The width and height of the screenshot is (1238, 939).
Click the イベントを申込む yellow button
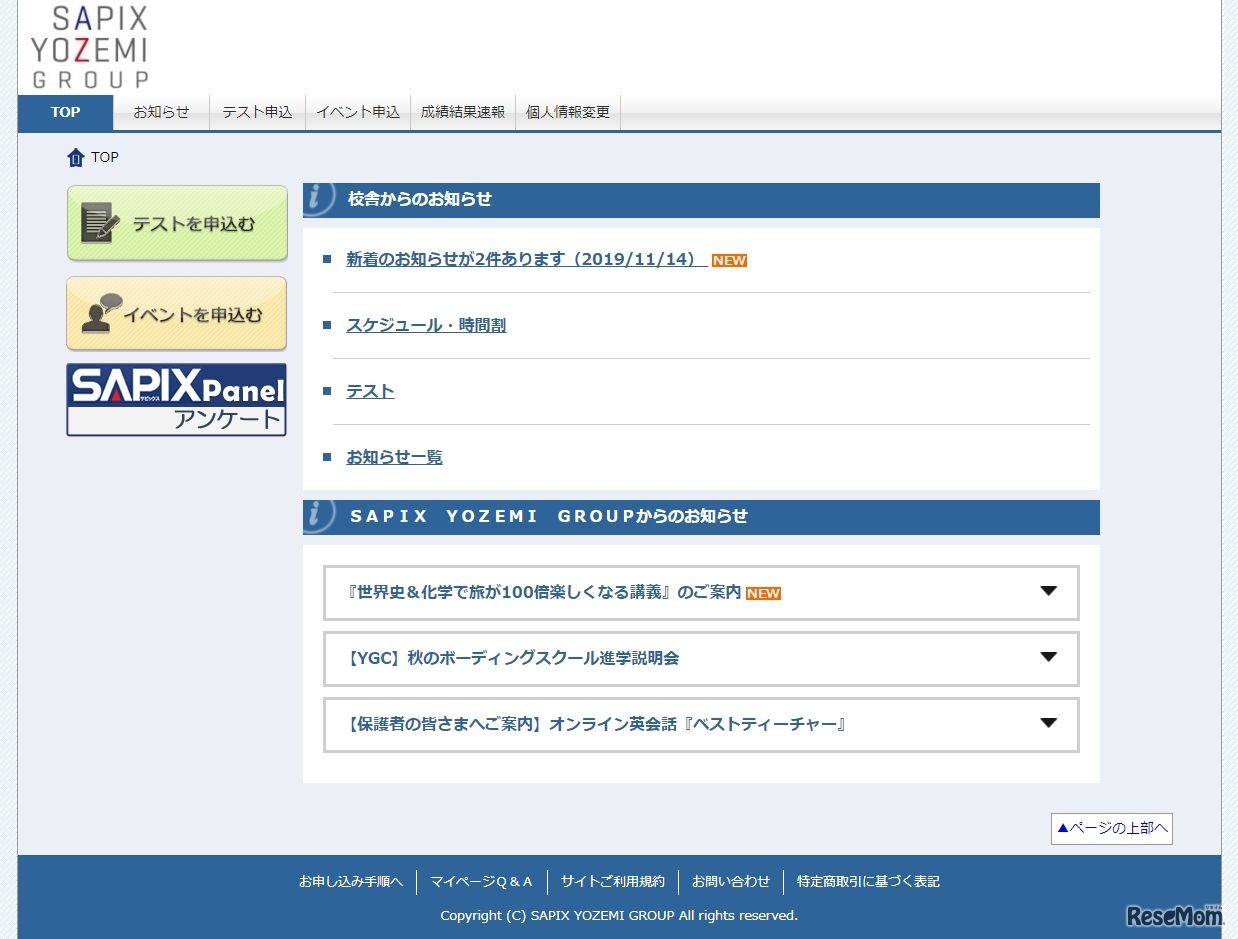(177, 314)
